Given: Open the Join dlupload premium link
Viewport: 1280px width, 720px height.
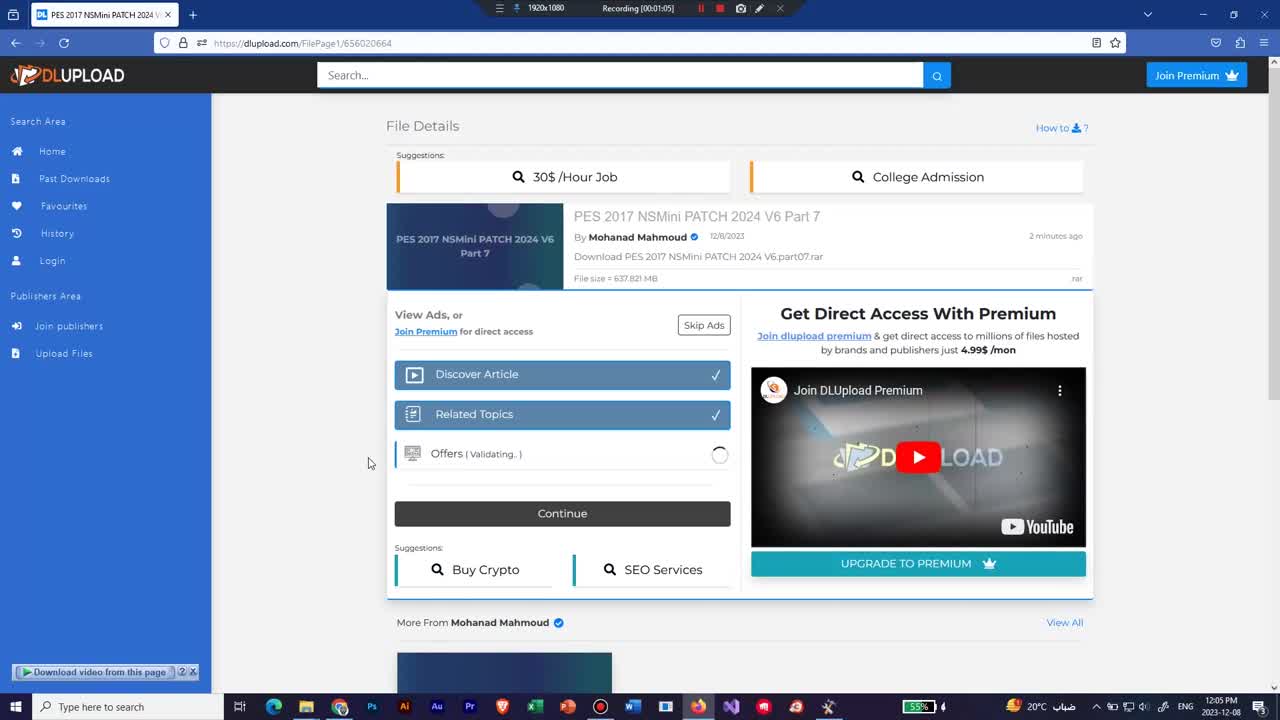Looking at the screenshot, I should click(x=814, y=336).
